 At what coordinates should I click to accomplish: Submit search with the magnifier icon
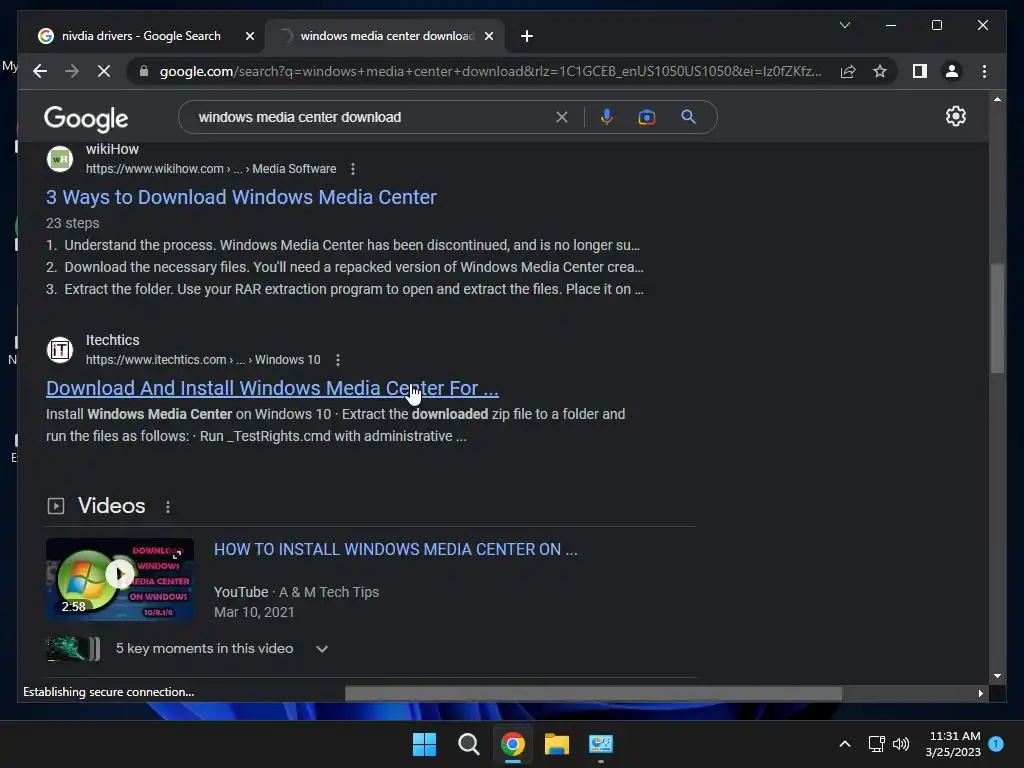pyautogui.click(x=688, y=117)
